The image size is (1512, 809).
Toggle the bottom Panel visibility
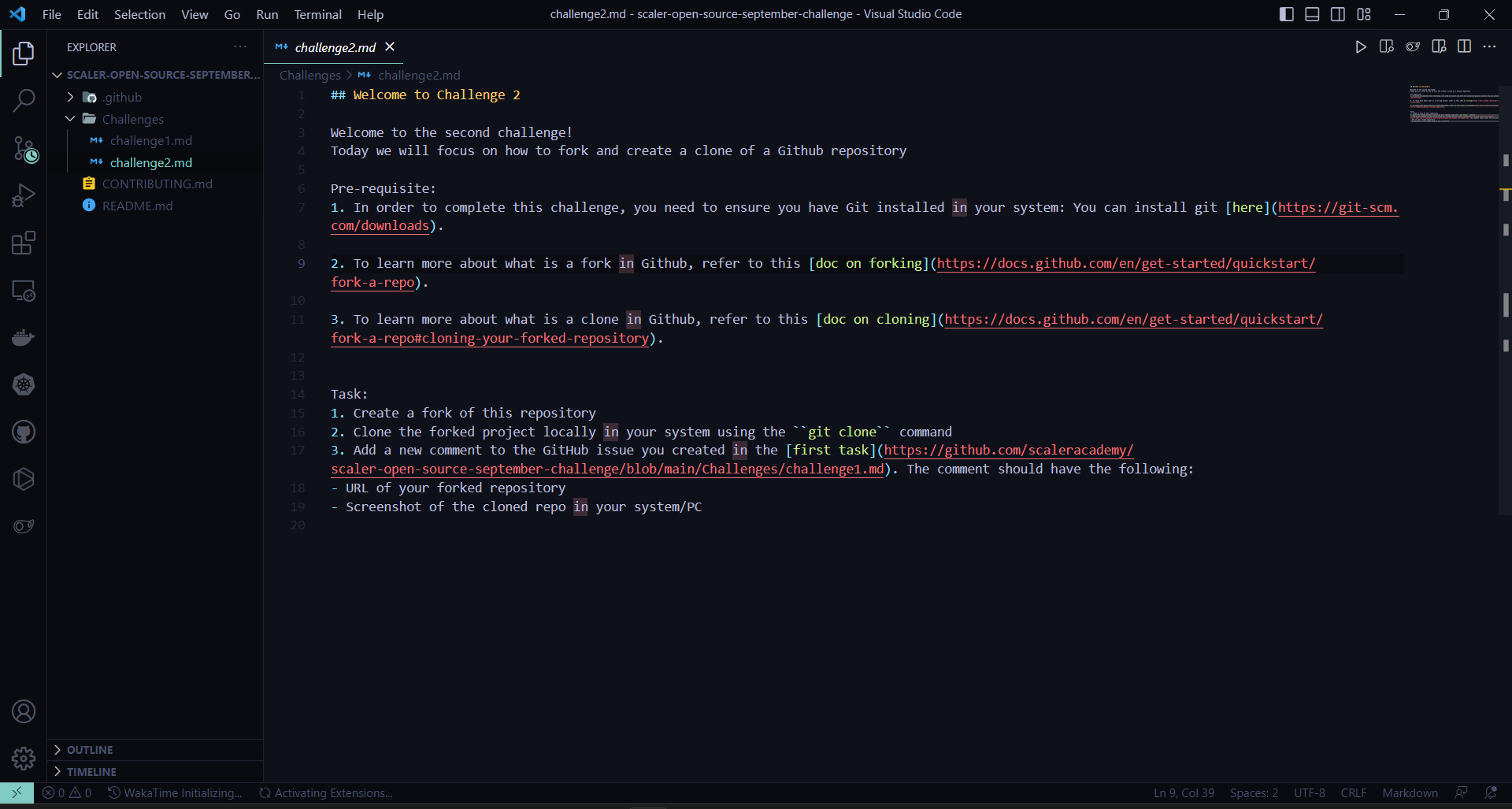(1312, 13)
